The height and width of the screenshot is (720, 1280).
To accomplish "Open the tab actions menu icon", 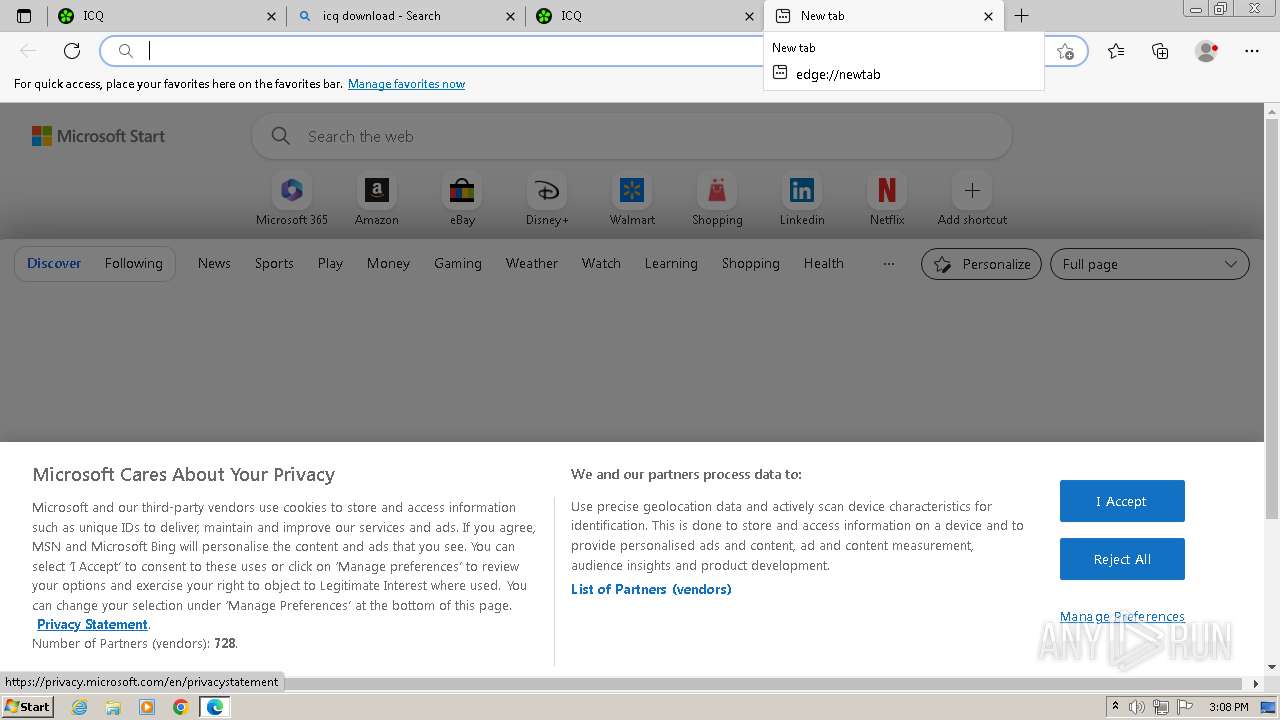I will (x=24, y=16).
